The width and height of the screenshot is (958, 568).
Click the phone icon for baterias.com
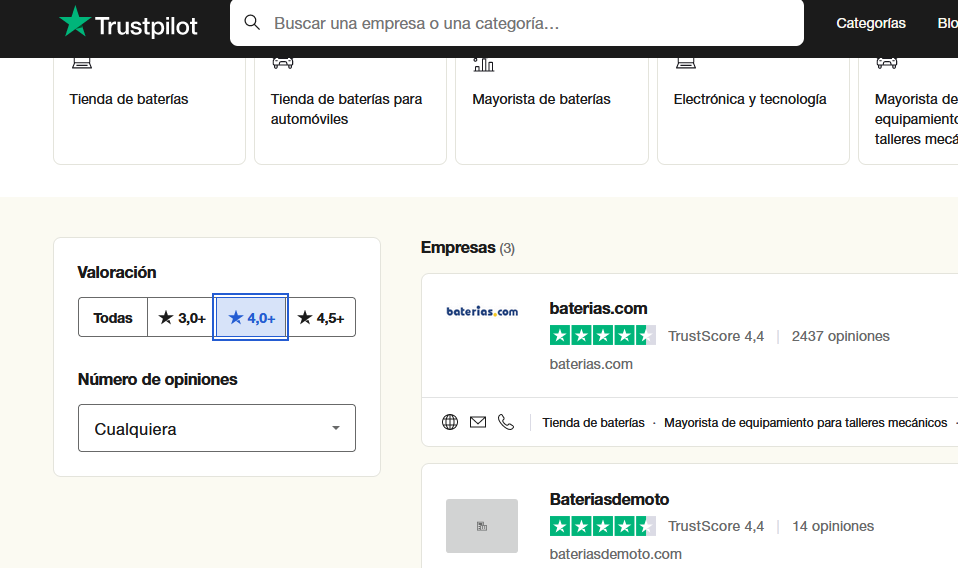pos(506,422)
